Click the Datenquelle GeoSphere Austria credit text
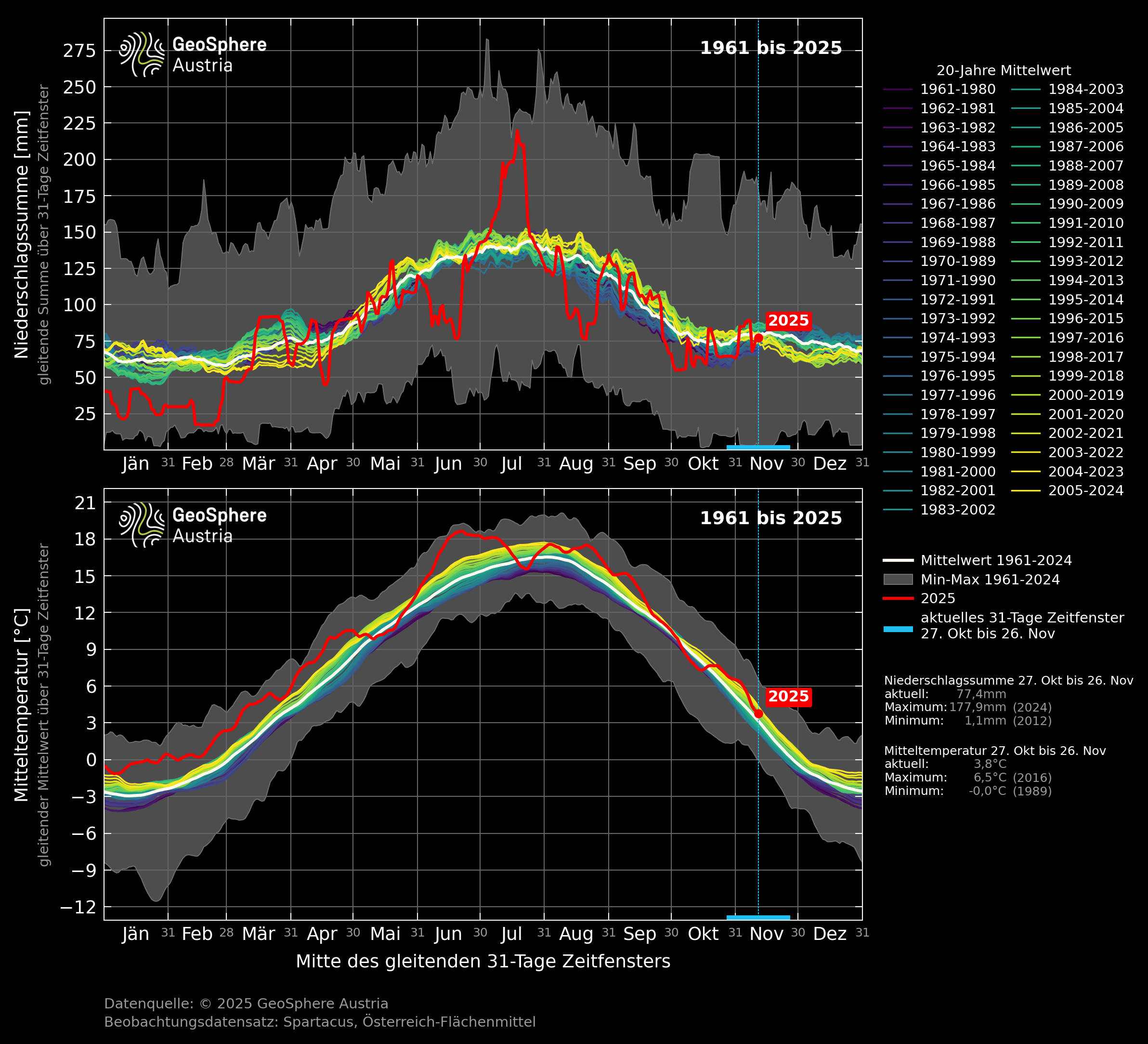1148x1044 pixels. (246, 1004)
